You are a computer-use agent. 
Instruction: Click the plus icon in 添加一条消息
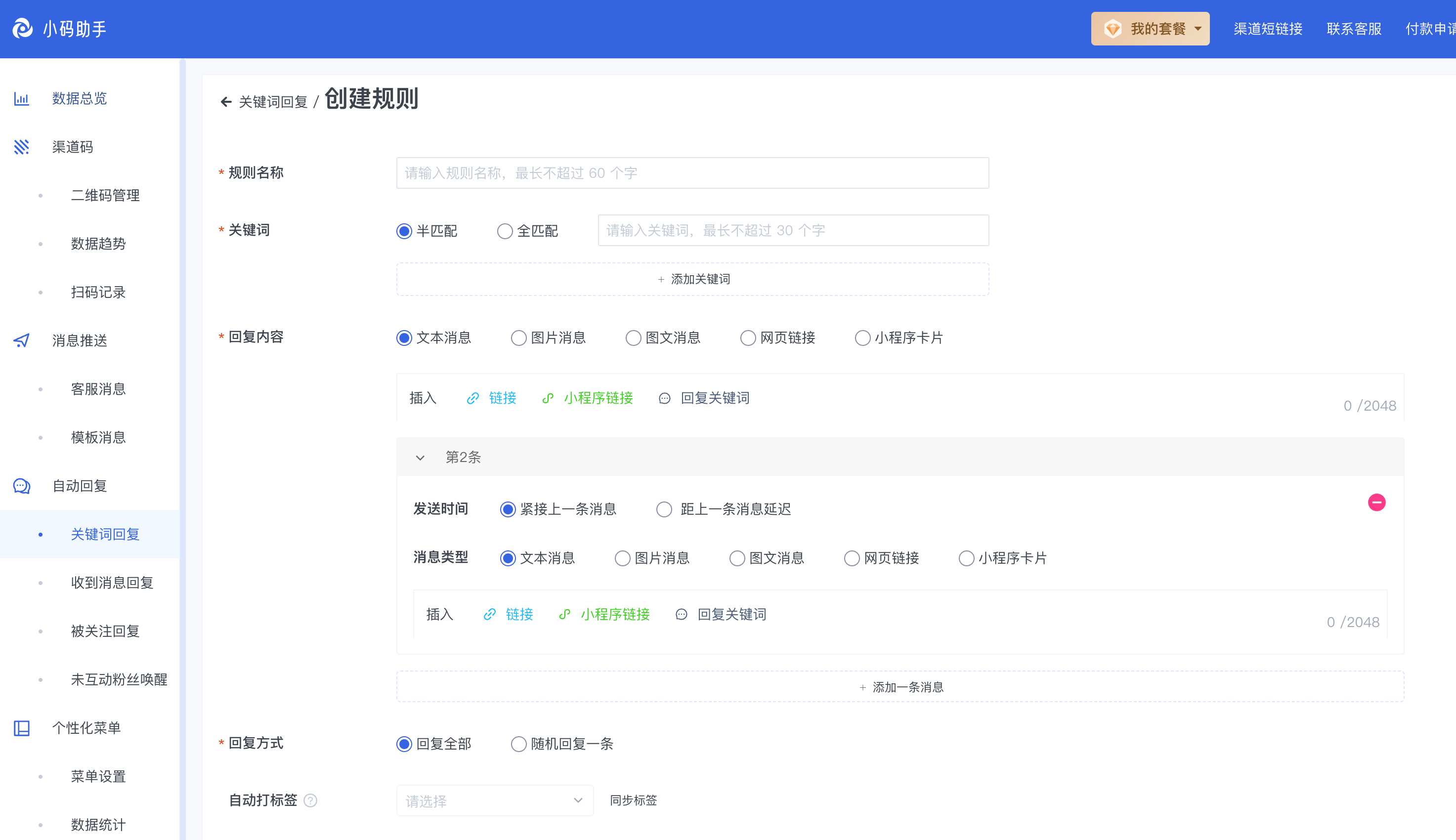pyautogui.click(x=862, y=688)
